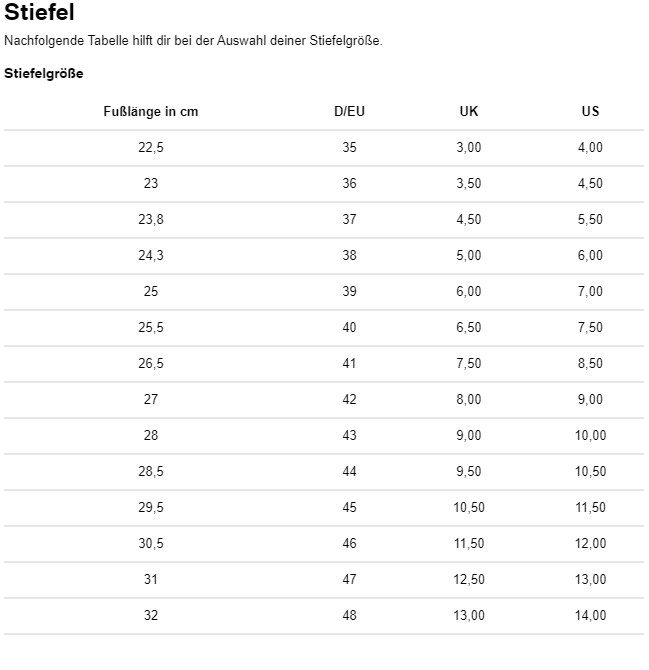
Task: Click US size 12,00 cell
Action: [x=590, y=543]
